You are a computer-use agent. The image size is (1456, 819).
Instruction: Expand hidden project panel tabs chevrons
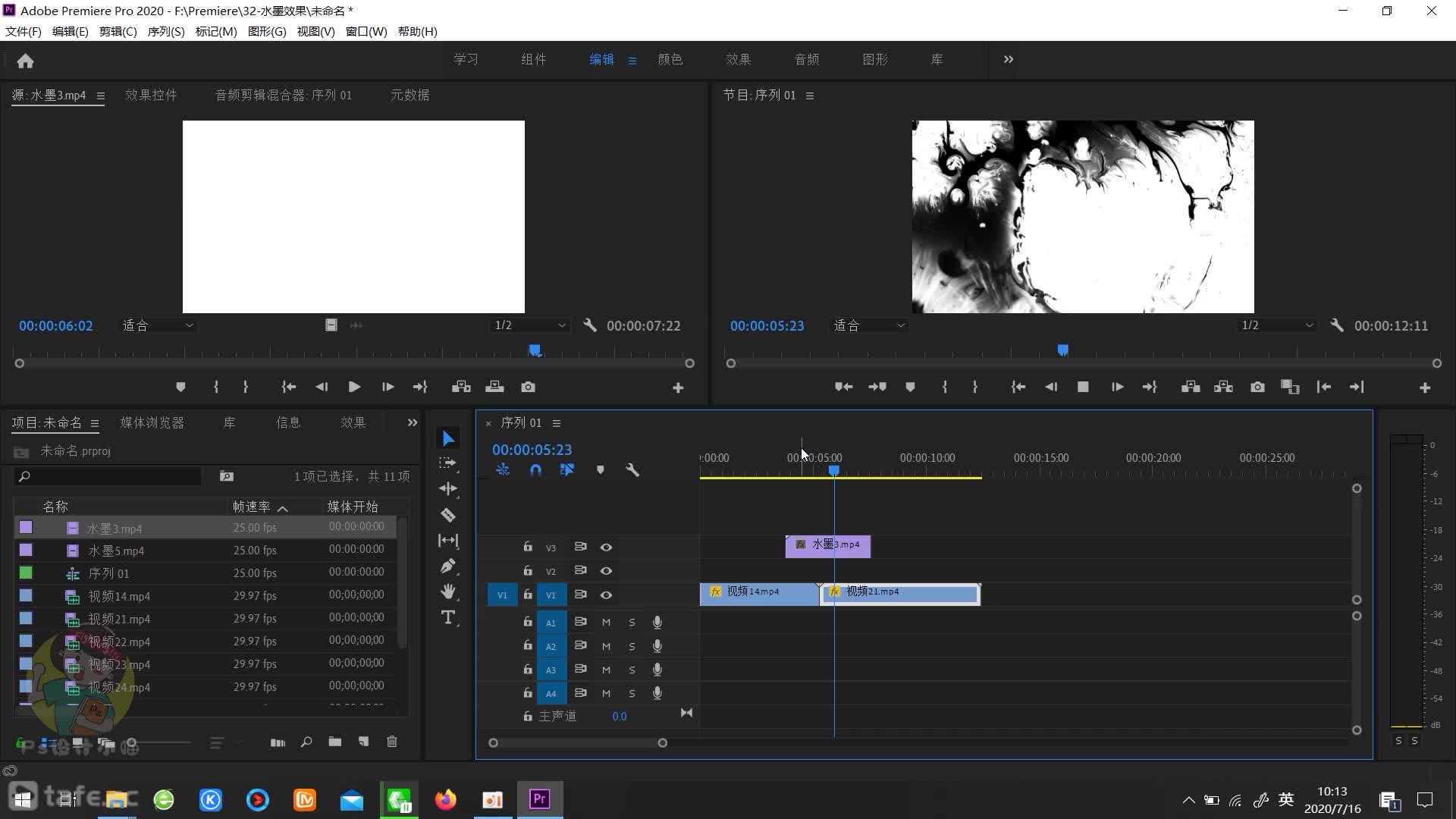click(413, 422)
